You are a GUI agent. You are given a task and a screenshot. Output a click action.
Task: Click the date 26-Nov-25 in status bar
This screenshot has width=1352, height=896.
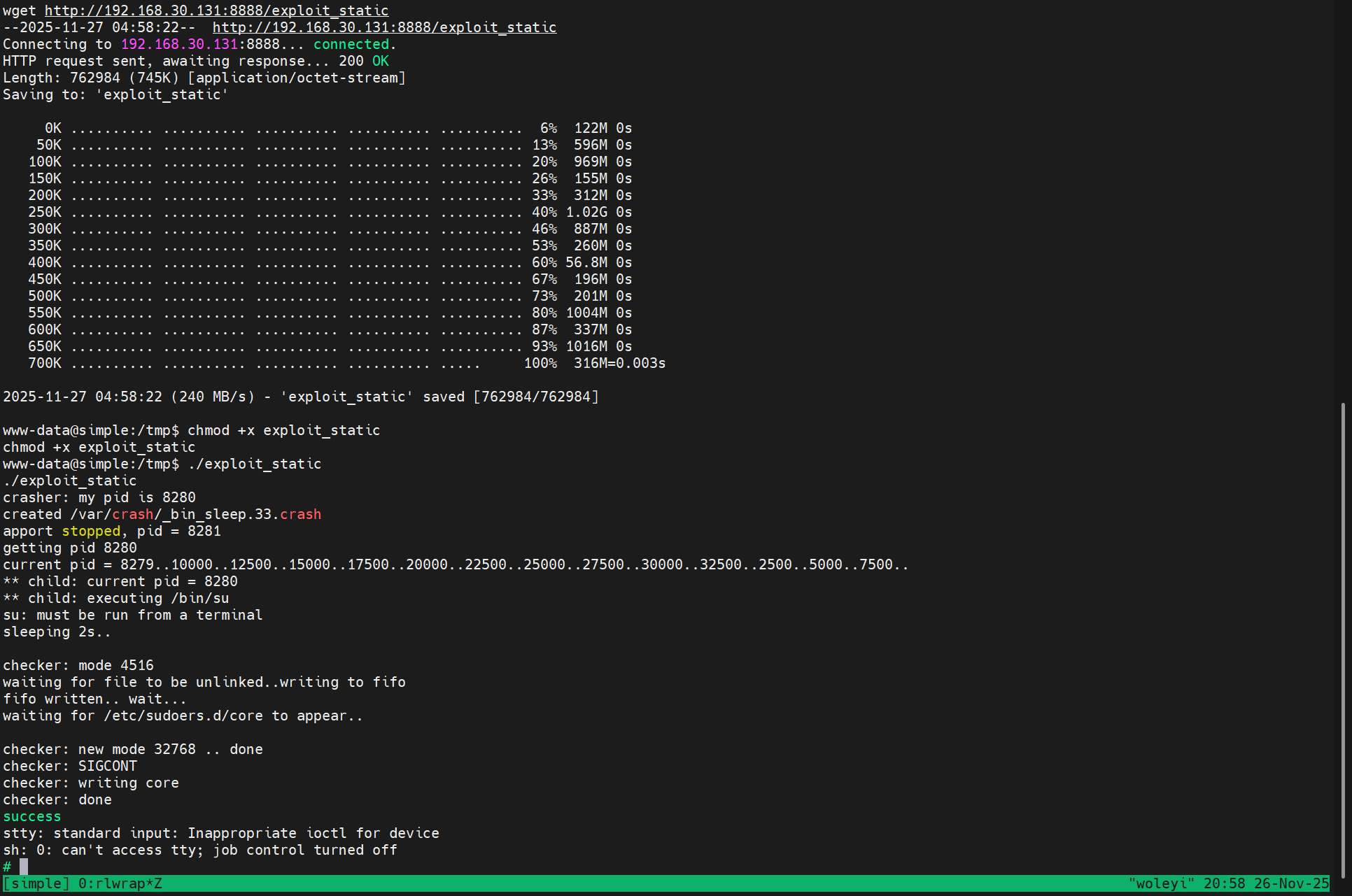tap(1291, 883)
